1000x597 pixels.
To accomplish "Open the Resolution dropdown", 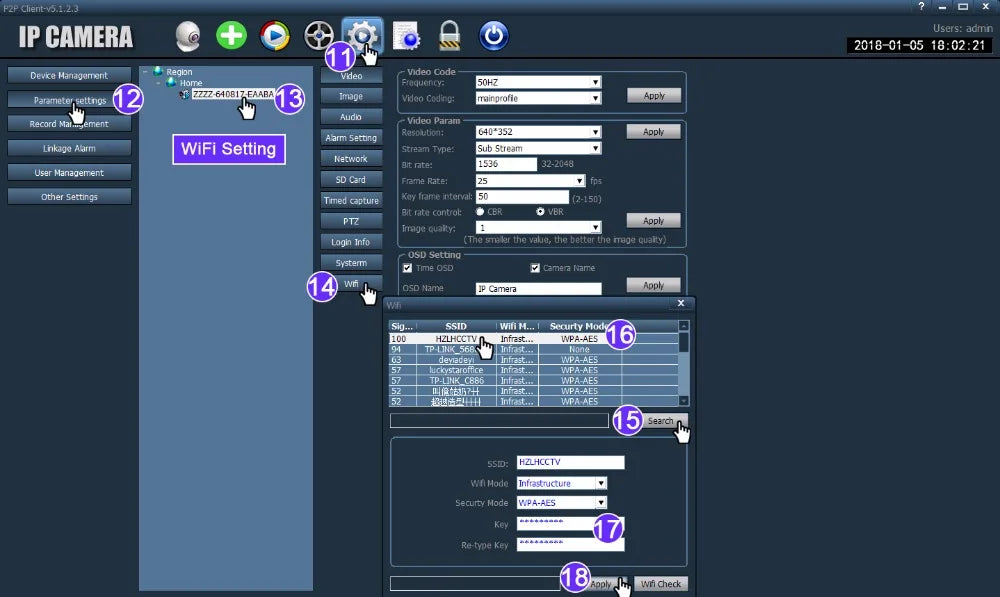I will pyautogui.click(x=538, y=132).
